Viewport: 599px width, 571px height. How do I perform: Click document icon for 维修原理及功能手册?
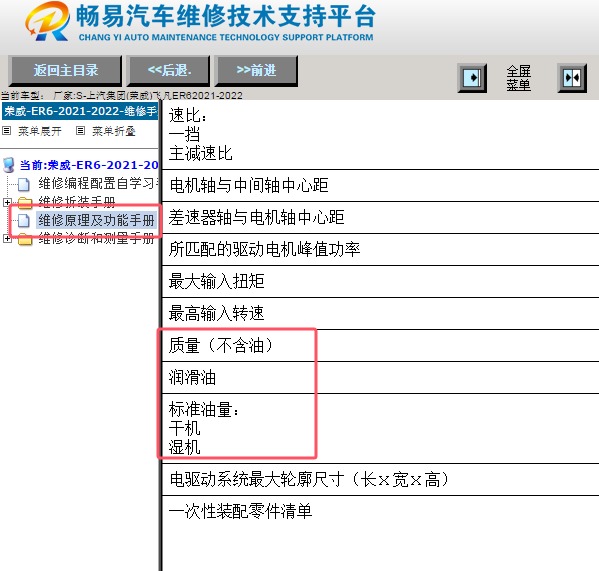[x=24, y=221]
